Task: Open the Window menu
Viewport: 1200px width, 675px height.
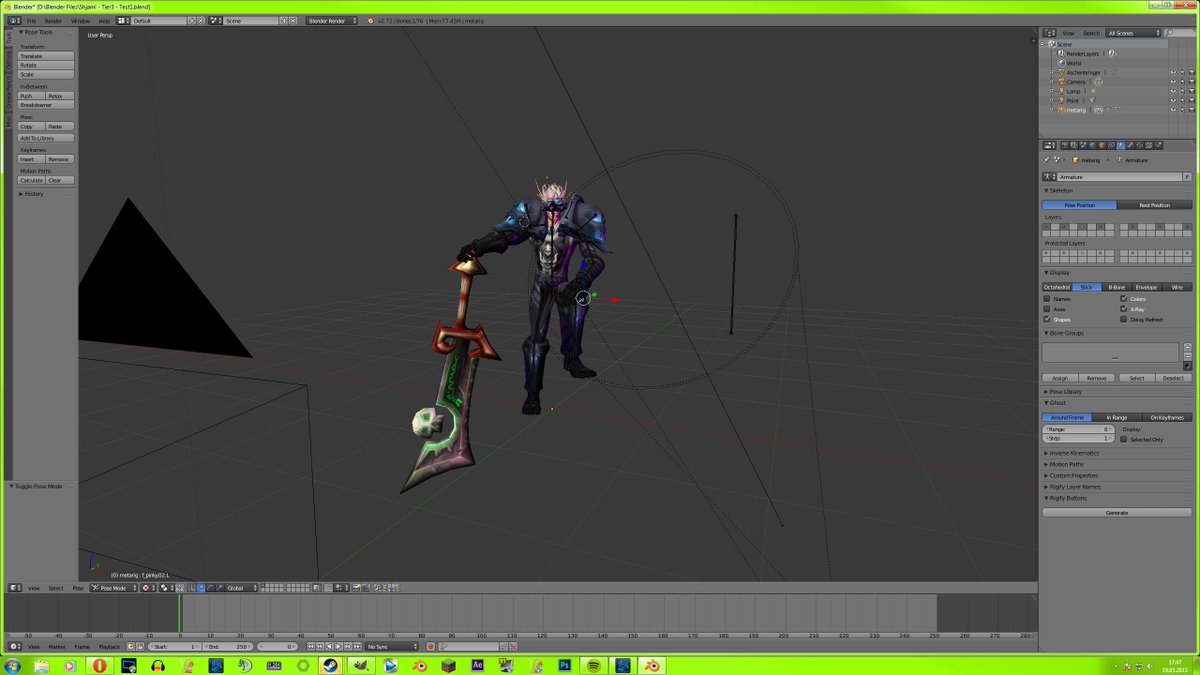Action: pos(80,20)
